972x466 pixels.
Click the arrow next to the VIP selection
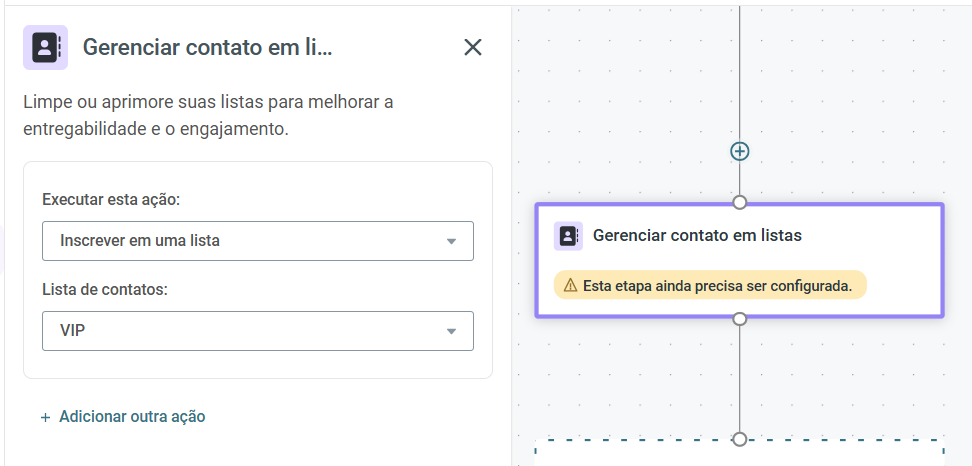click(x=451, y=332)
